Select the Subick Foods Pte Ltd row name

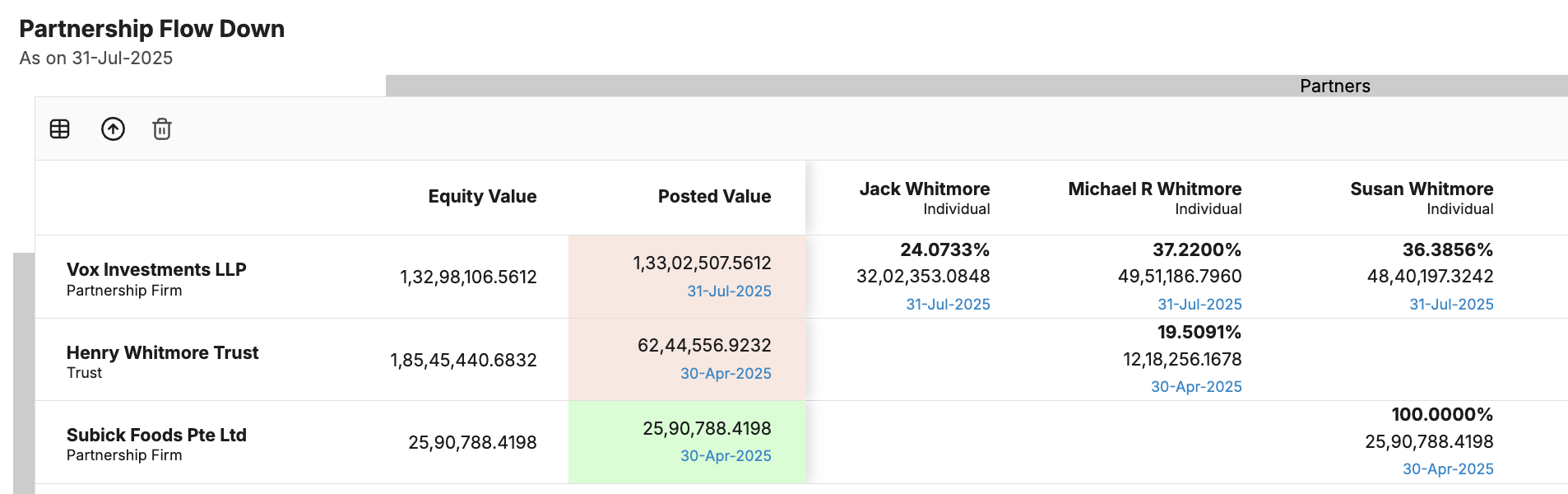(x=156, y=436)
